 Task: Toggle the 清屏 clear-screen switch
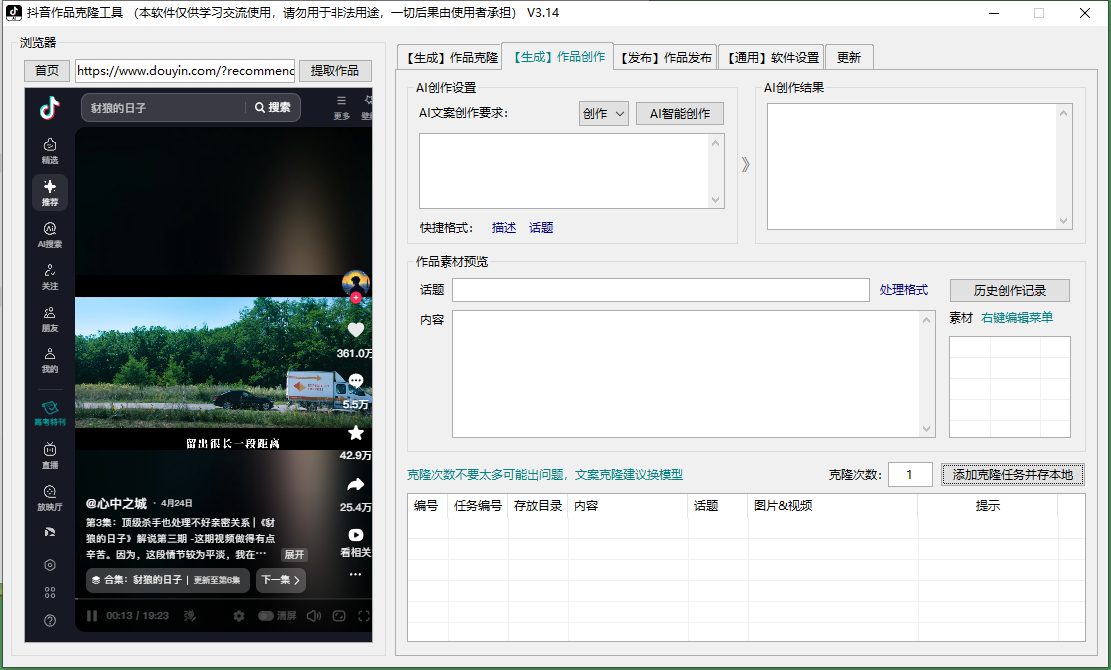266,616
